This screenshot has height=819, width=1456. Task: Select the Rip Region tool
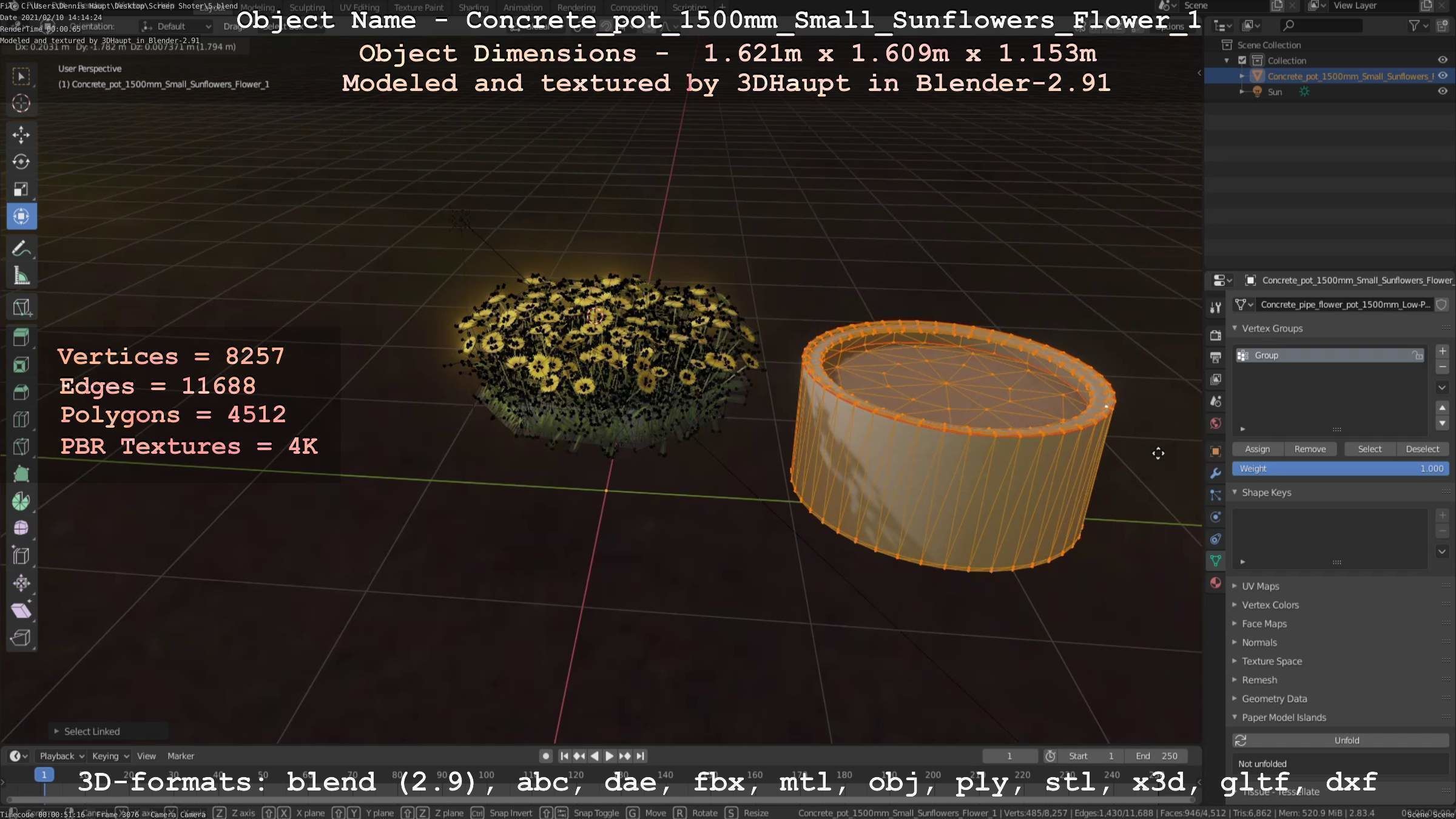pyautogui.click(x=21, y=638)
